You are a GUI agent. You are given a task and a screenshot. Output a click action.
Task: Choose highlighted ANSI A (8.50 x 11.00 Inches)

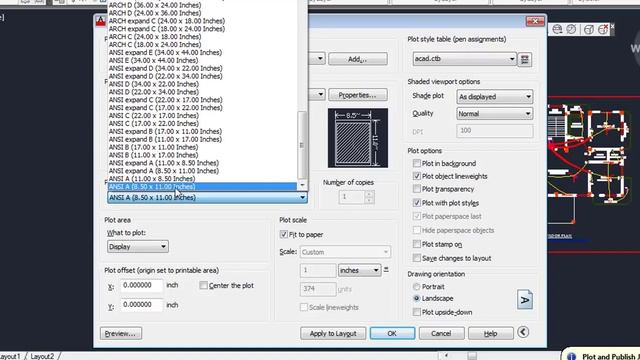click(x=202, y=187)
